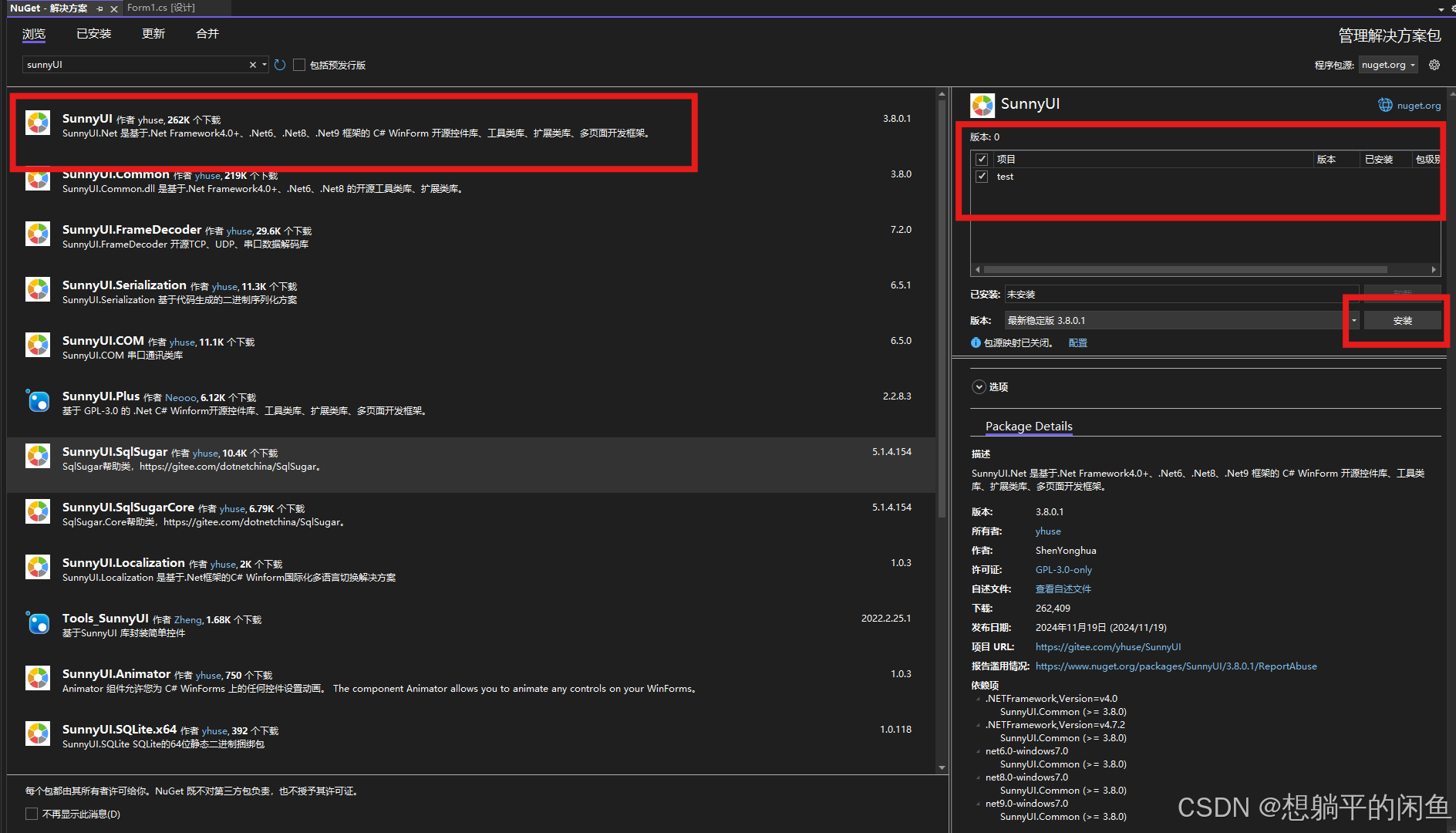1456x833 pixels.
Task: Click the SunnyUI.FrameDecoder package icon
Action: 38,234
